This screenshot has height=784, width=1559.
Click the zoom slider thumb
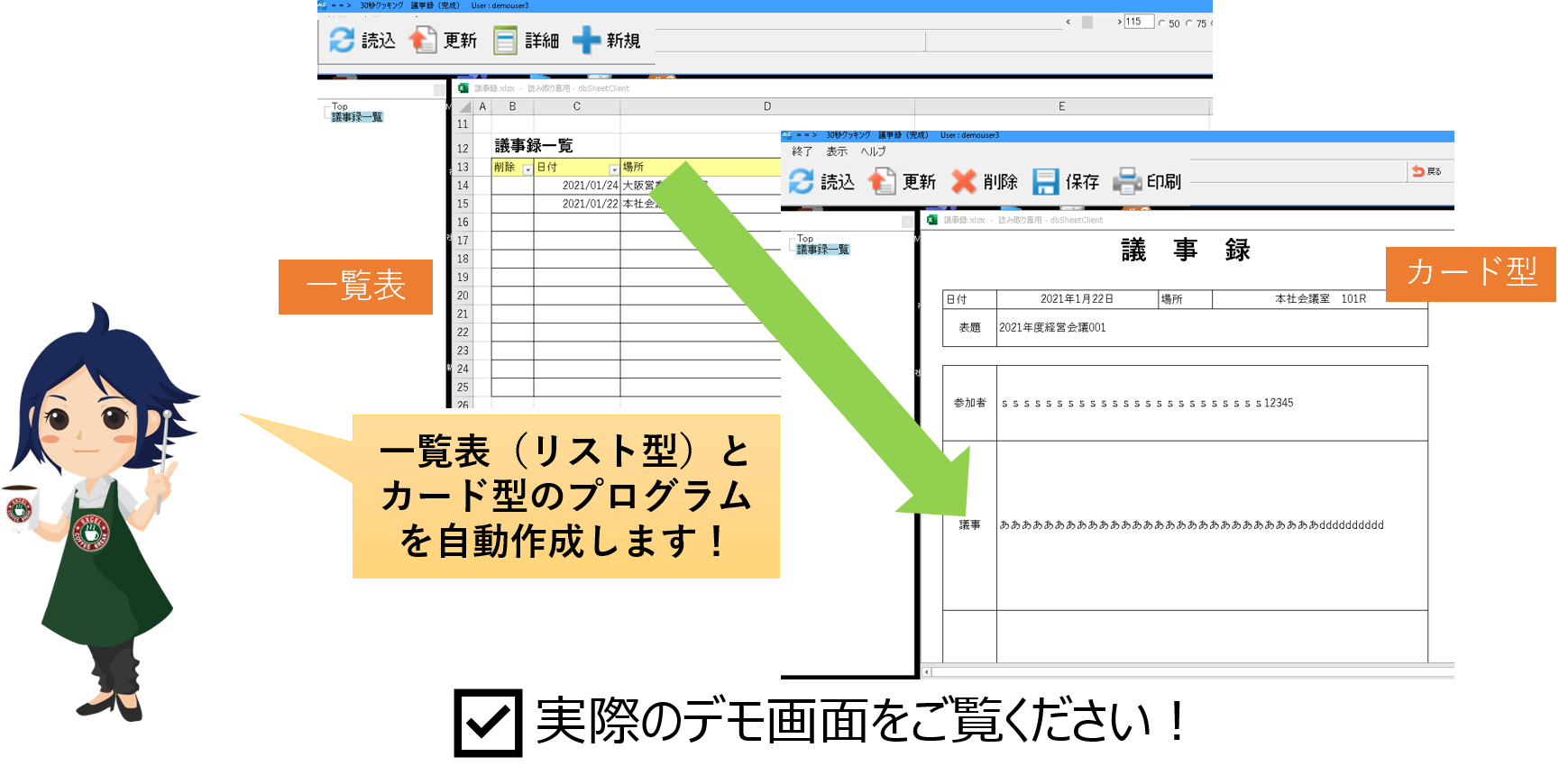1087,22
